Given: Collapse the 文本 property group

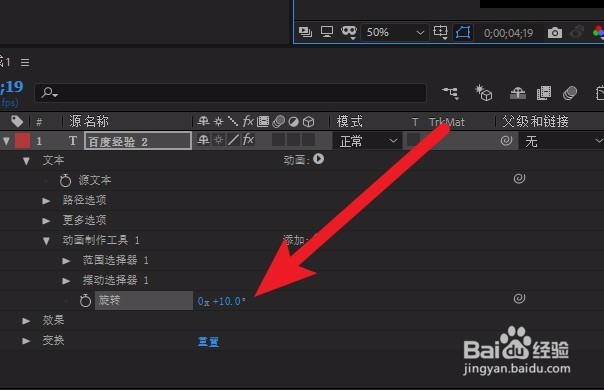Looking at the screenshot, I should pyautogui.click(x=26, y=161).
